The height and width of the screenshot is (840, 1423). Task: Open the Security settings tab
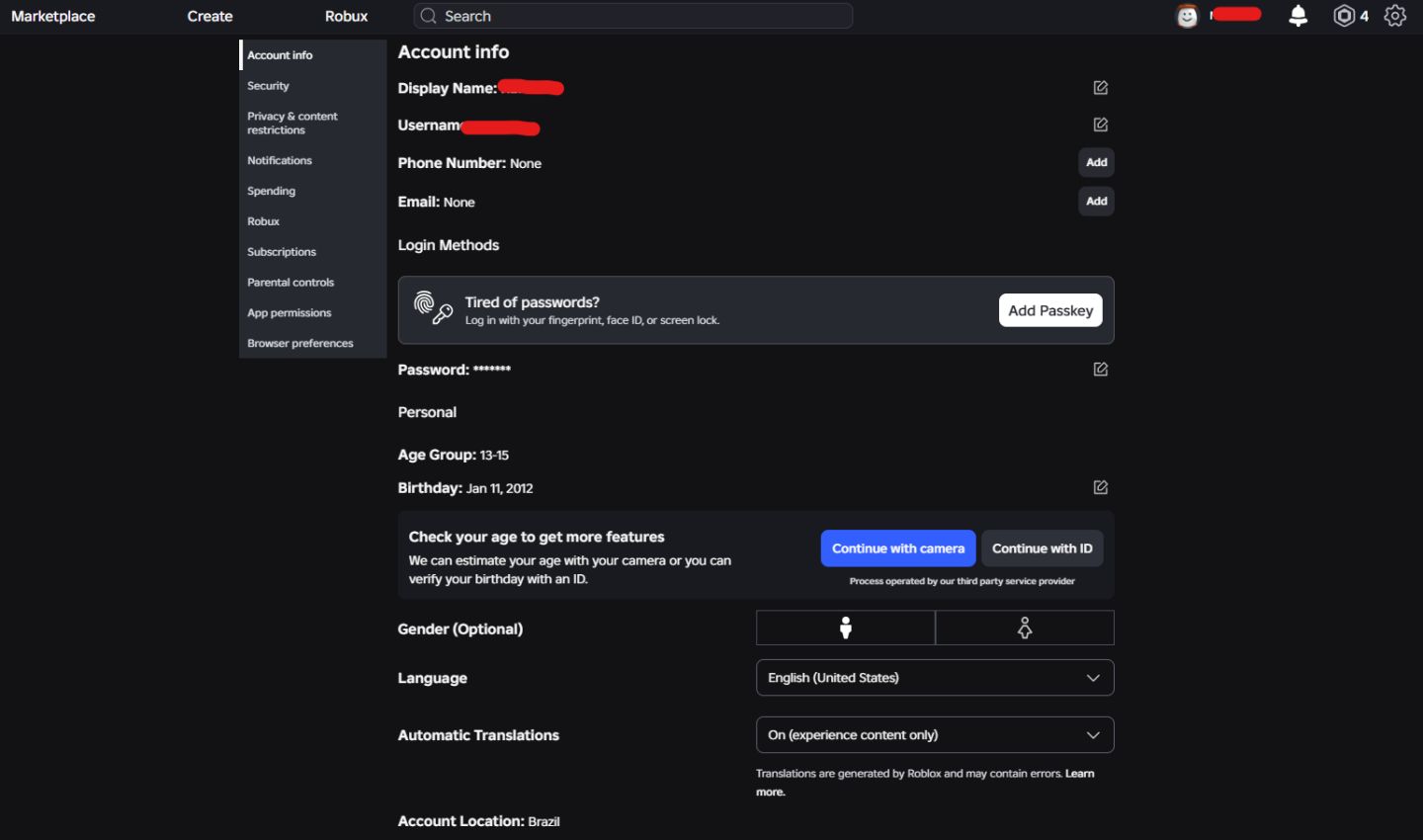click(x=312, y=86)
